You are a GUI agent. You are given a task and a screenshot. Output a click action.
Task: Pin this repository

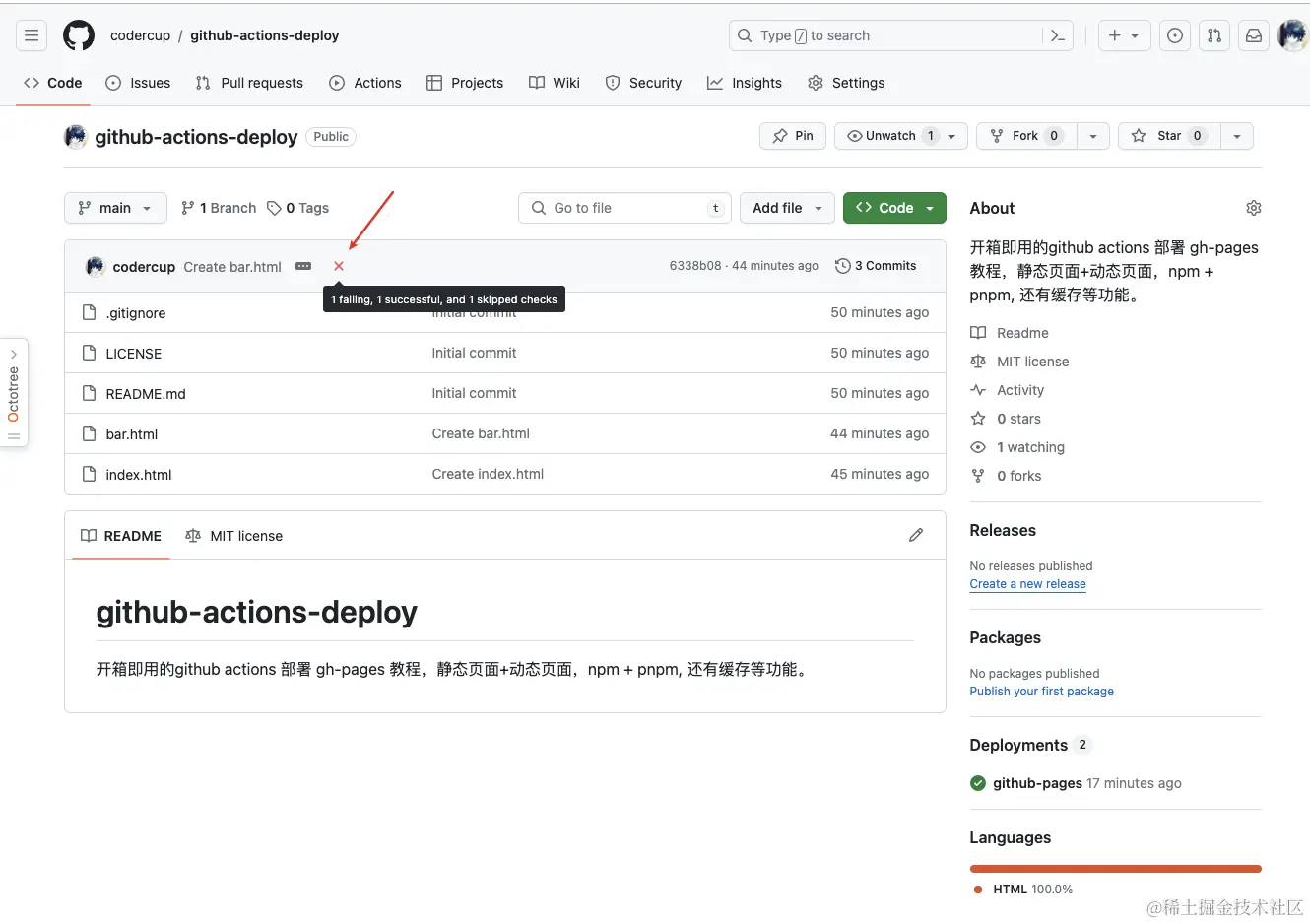[793, 136]
